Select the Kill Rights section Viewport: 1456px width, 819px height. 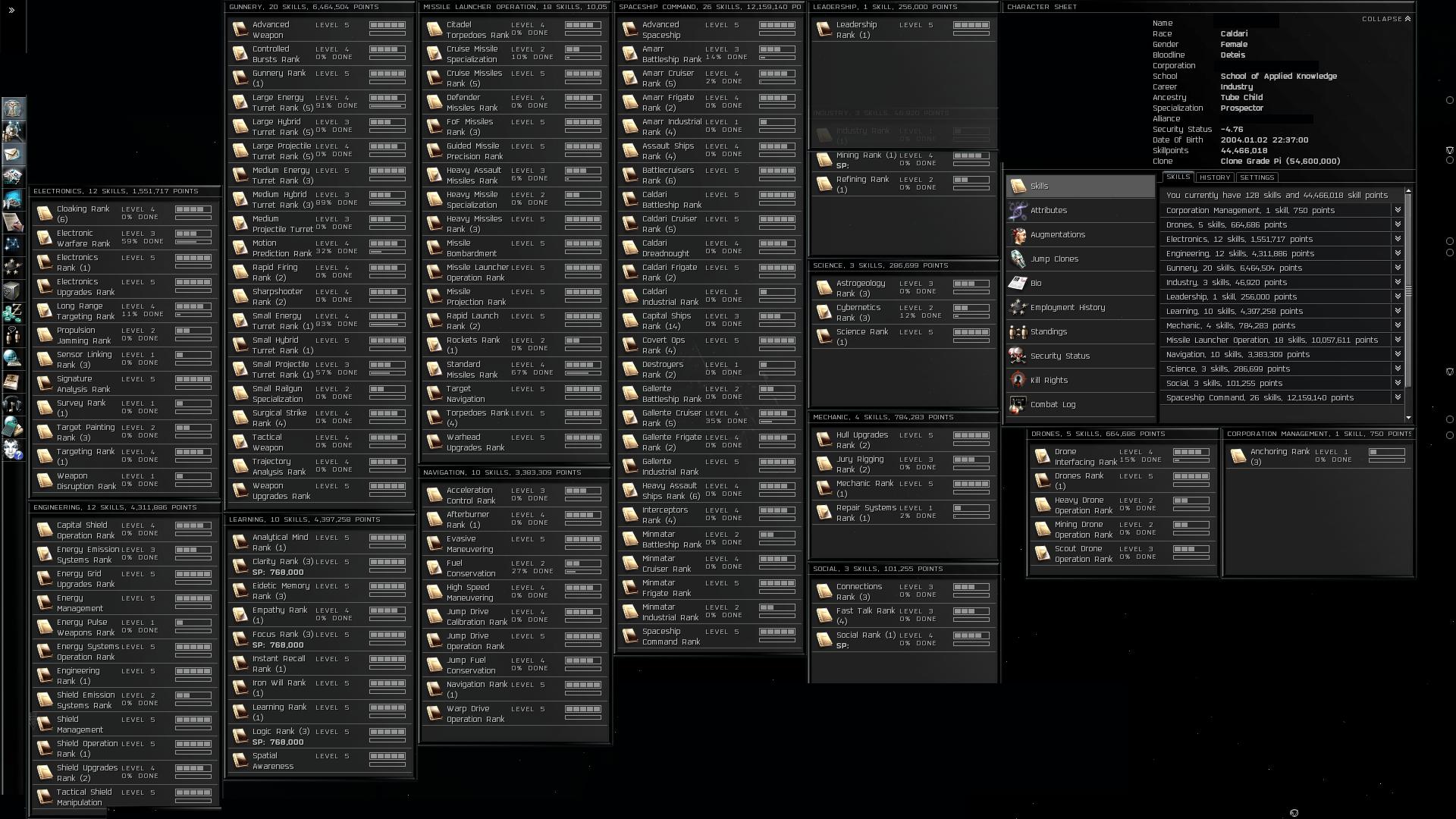coord(1049,380)
